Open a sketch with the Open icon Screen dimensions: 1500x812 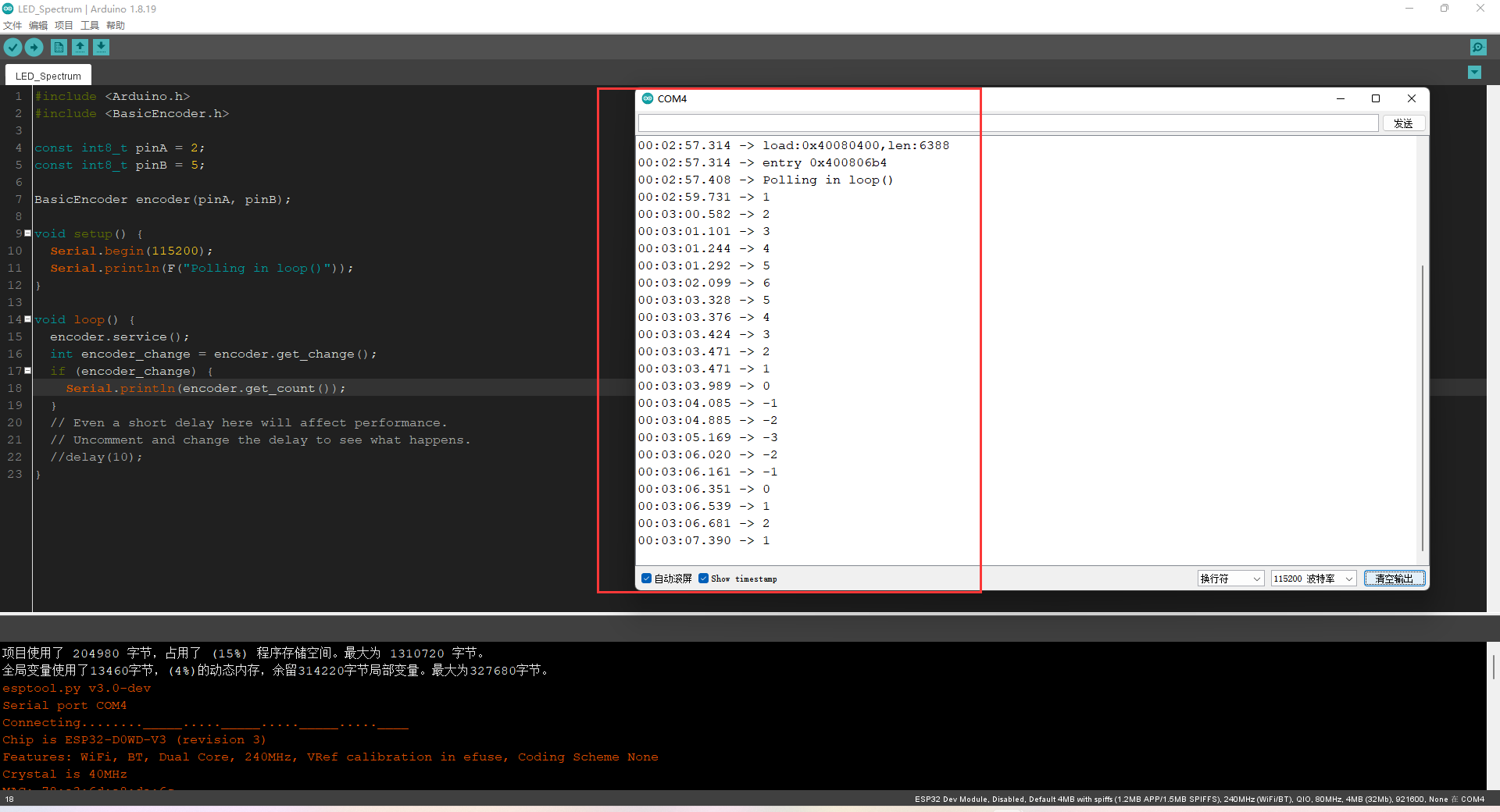80,48
